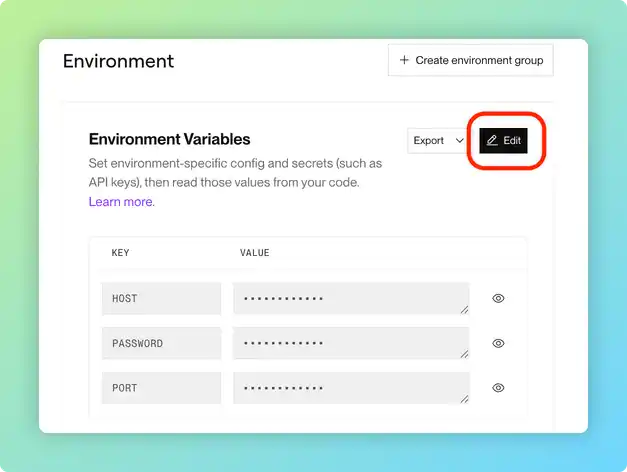The width and height of the screenshot is (627, 472).
Task: Click the pencil icon on Edit button
Action: [492, 141]
